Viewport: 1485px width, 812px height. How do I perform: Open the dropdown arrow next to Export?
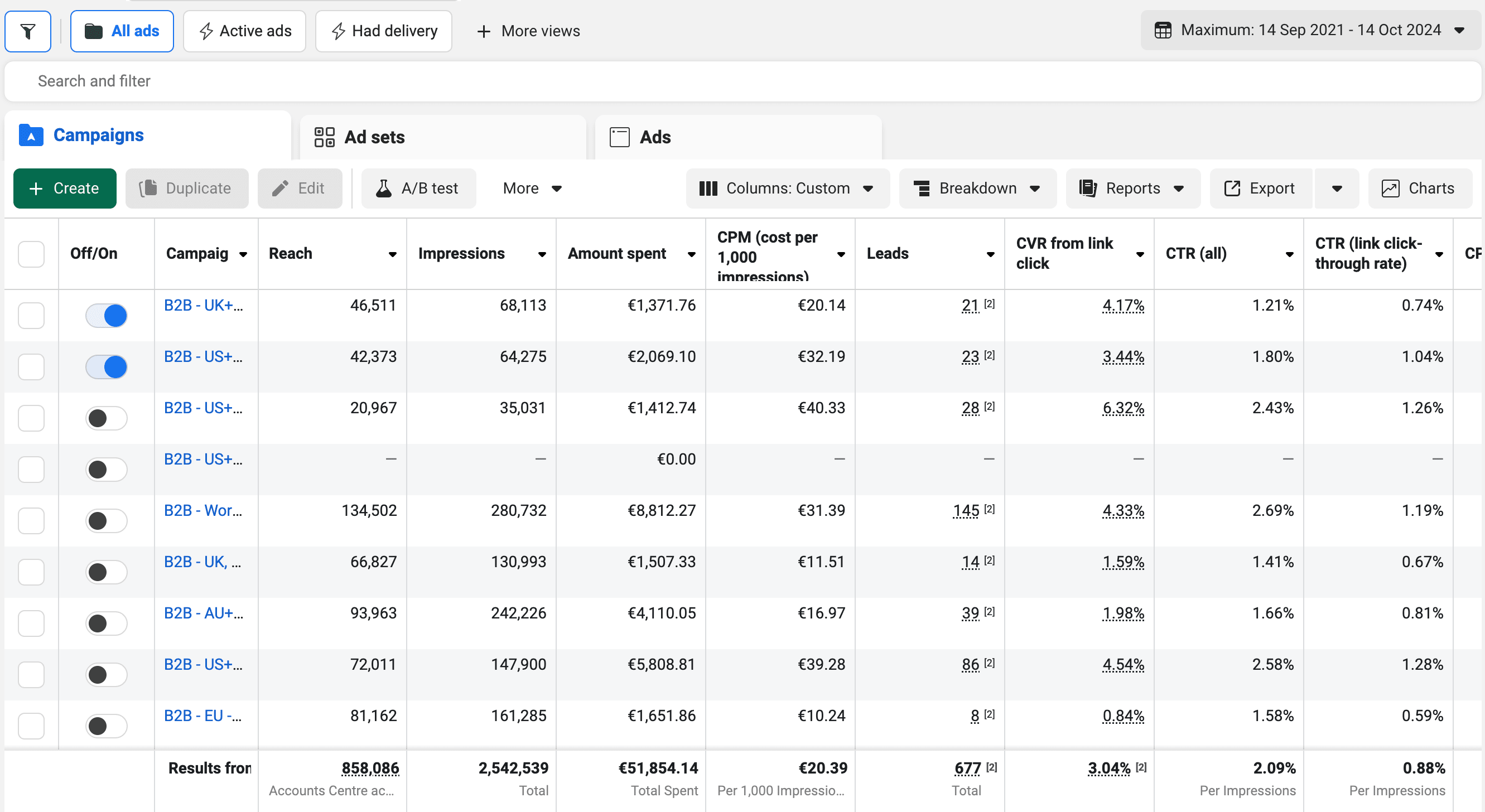[x=1337, y=188]
